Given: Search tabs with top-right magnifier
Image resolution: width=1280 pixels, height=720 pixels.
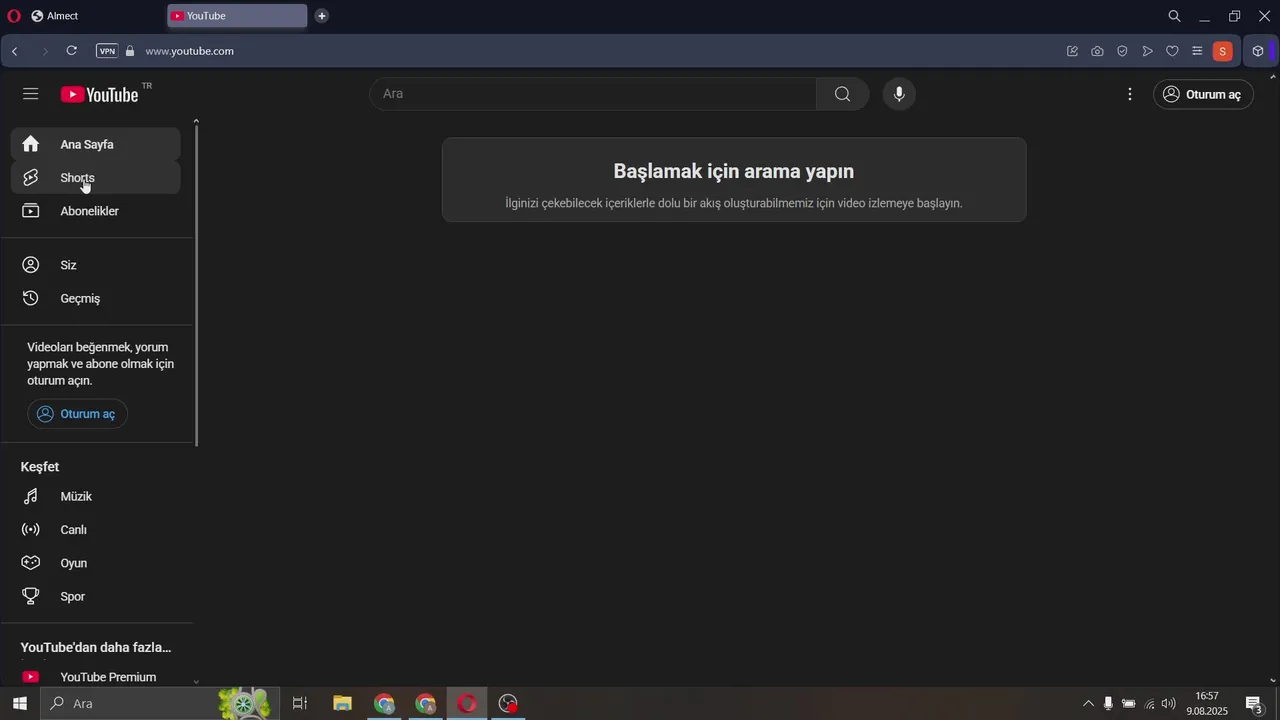Looking at the screenshot, I should (1175, 16).
